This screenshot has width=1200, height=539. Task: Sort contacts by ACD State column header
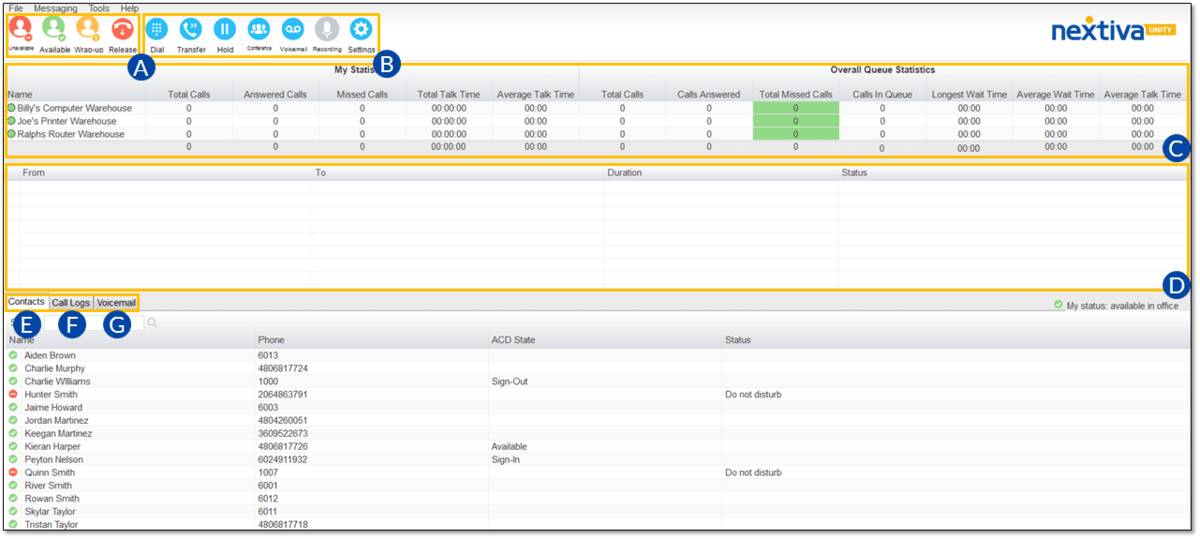click(513, 340)
